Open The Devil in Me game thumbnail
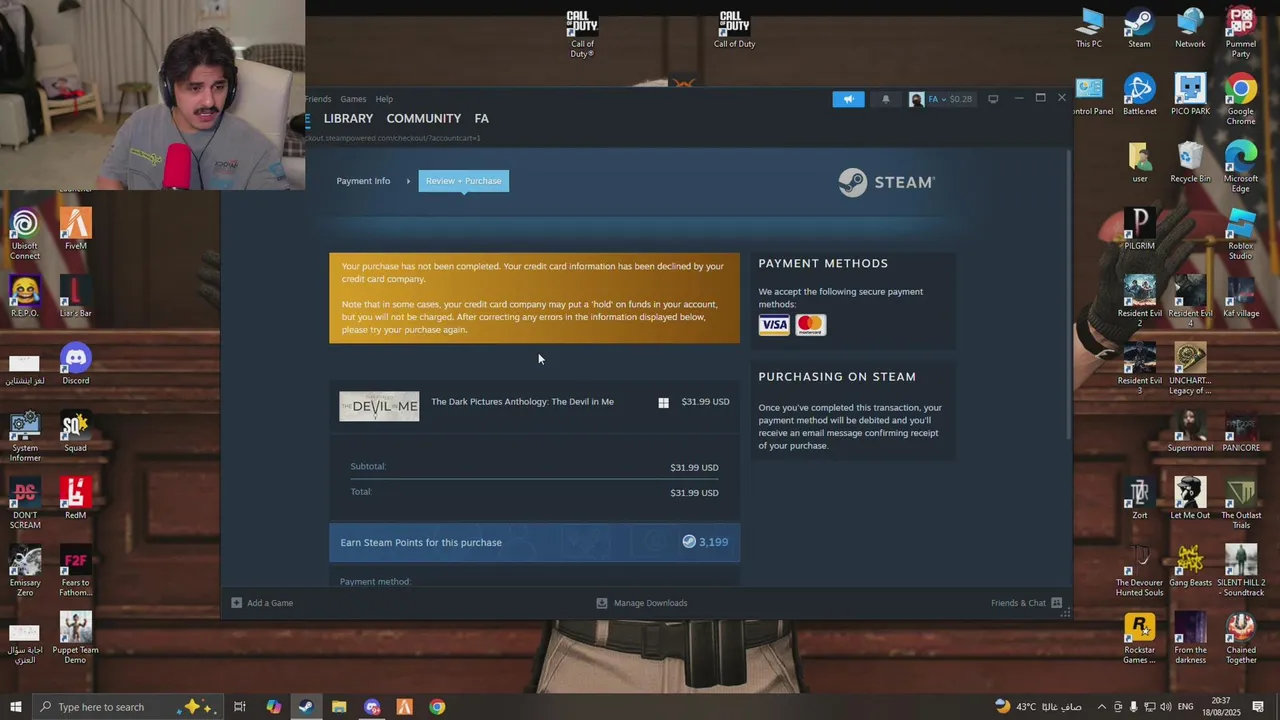The width and height of the screenshot is (1280, 720). [x=379, y=406]
